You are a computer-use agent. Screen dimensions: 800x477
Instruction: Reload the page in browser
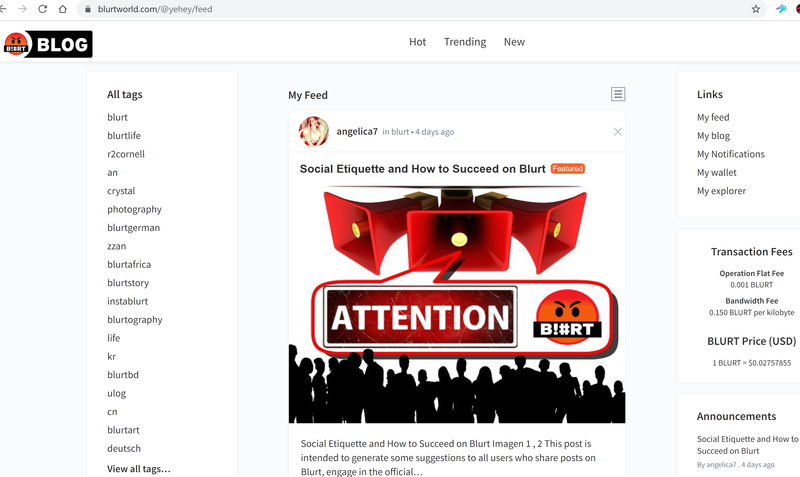click(42, 9)
